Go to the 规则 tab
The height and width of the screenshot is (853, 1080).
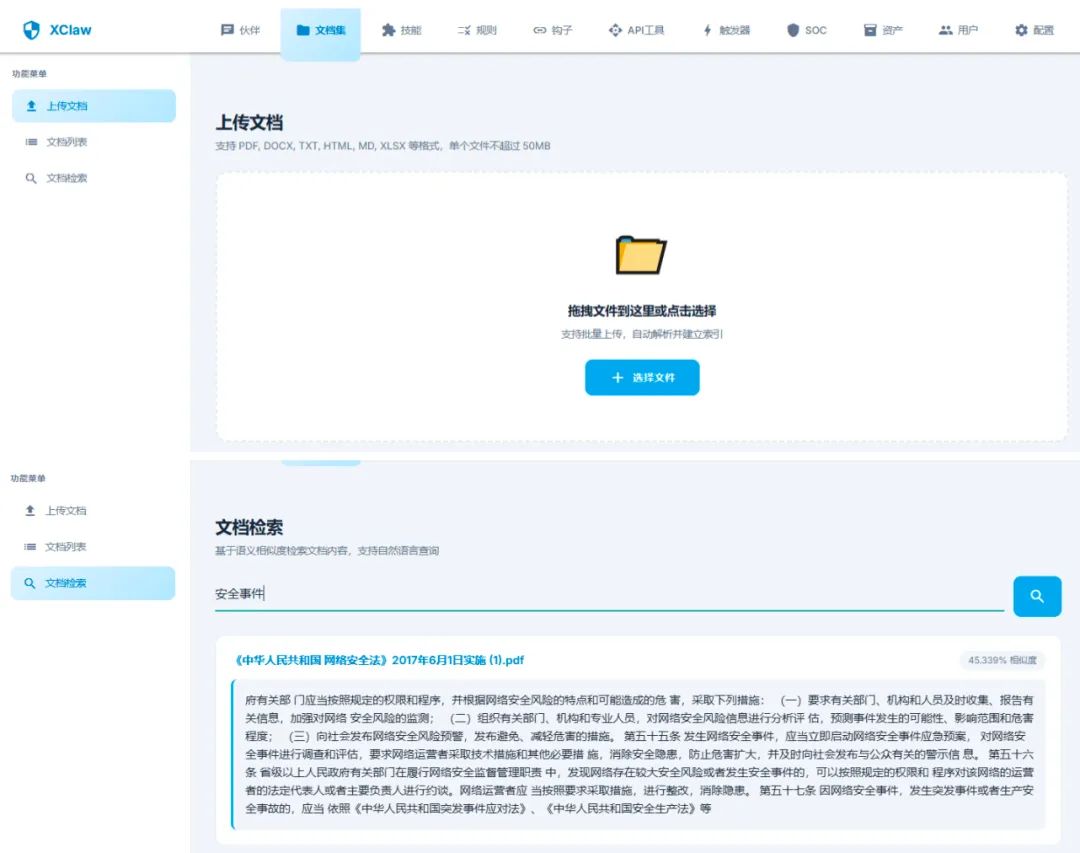(x=477, y=30)
